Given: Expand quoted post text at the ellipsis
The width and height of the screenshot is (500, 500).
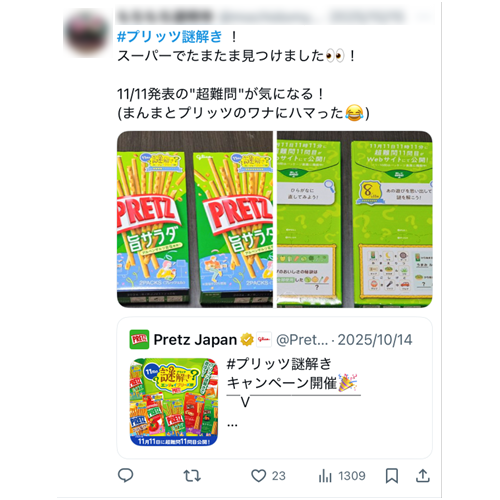Looking at the screenshot, I should pos(232,425).
